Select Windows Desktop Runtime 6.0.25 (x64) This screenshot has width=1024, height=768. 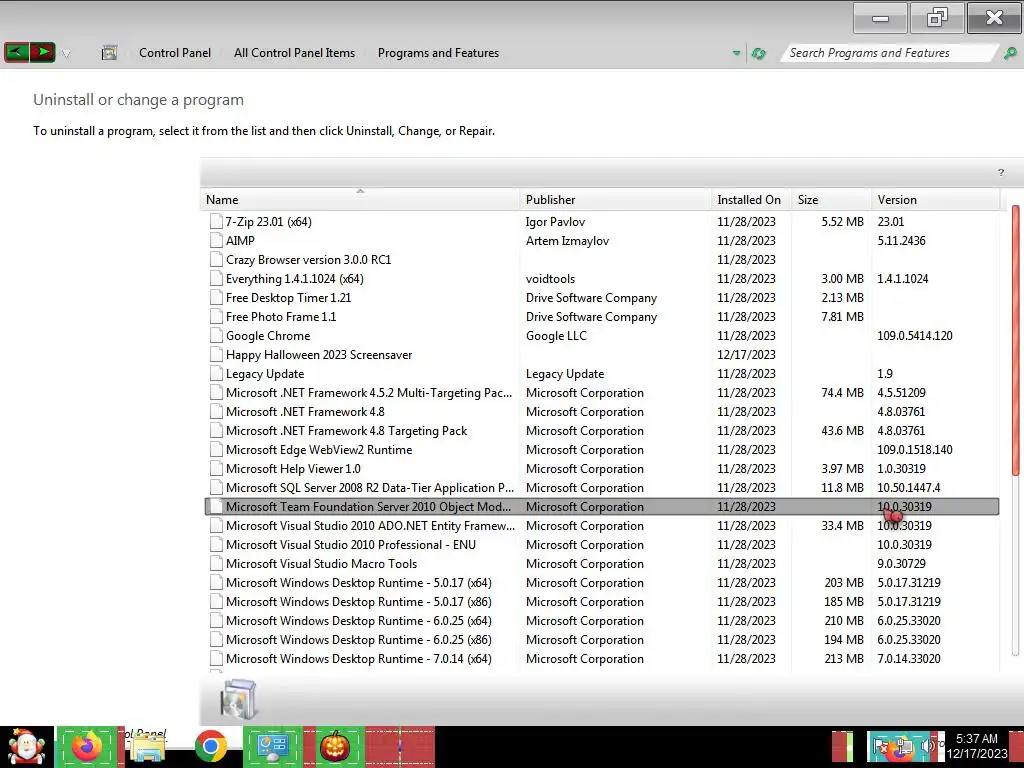pyautogui.click(x=601, y=620)
